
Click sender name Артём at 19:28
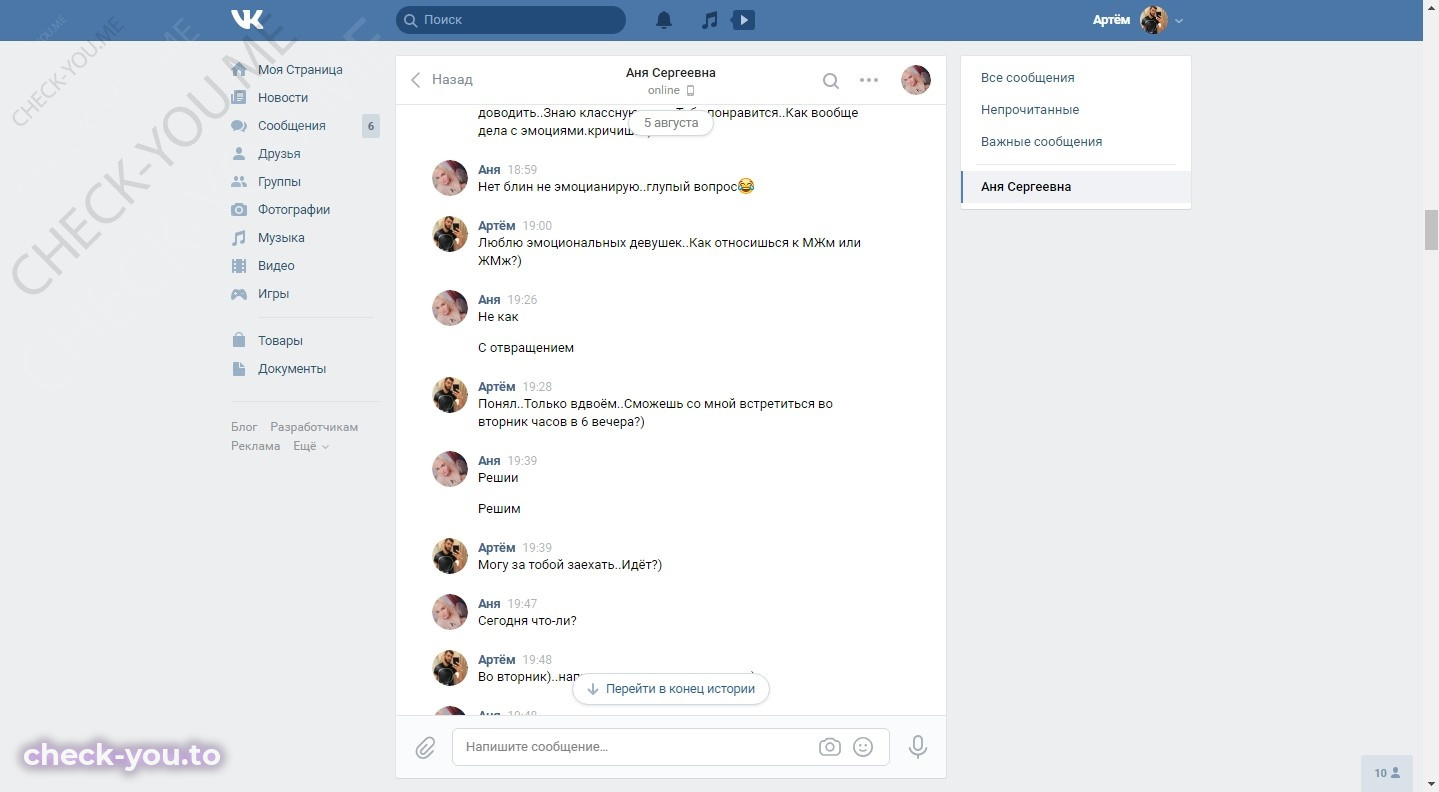[x=497, y=387]
